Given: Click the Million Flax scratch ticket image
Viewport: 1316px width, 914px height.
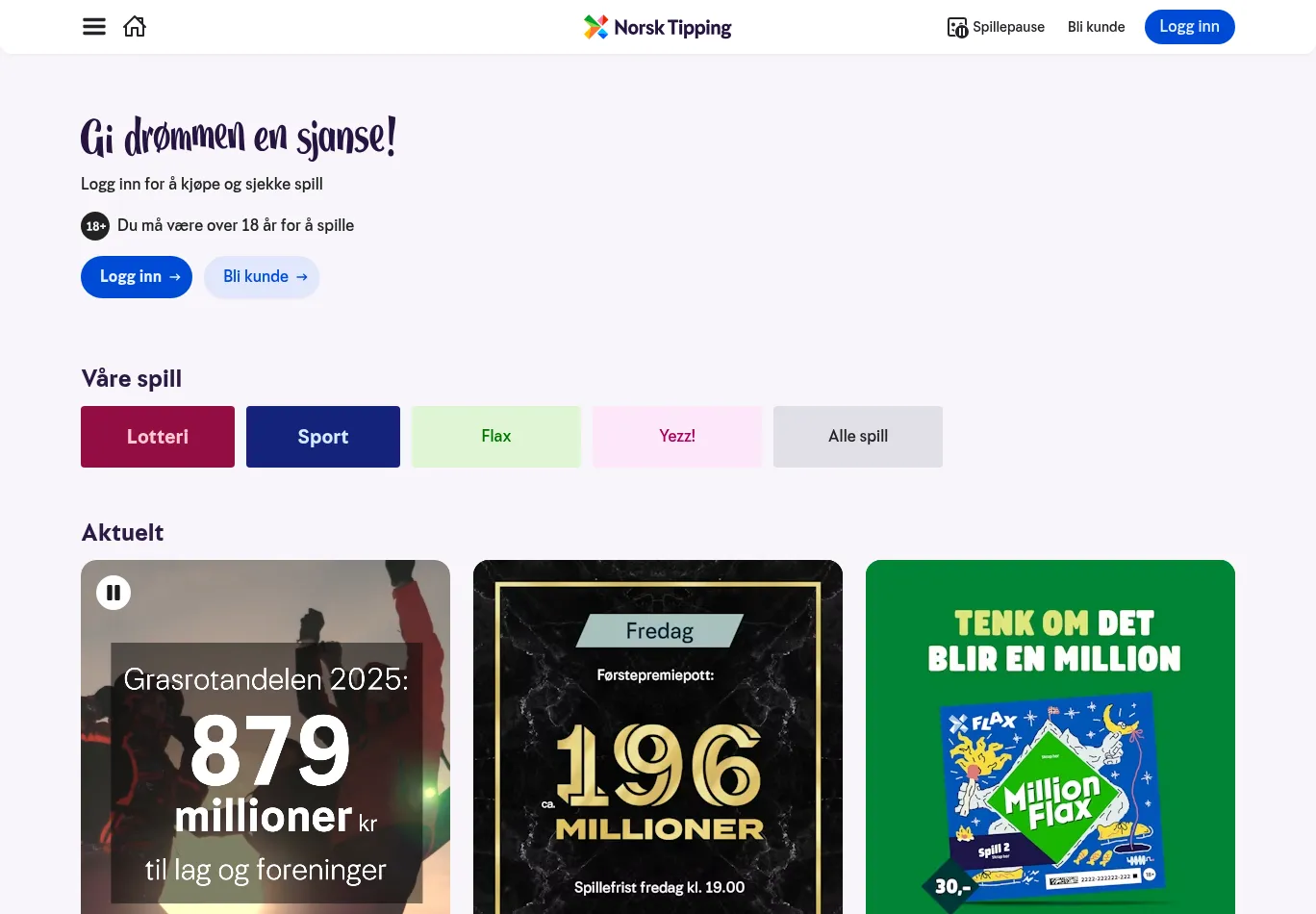Looking at the screenshot, I should [x=1050, y=797].
